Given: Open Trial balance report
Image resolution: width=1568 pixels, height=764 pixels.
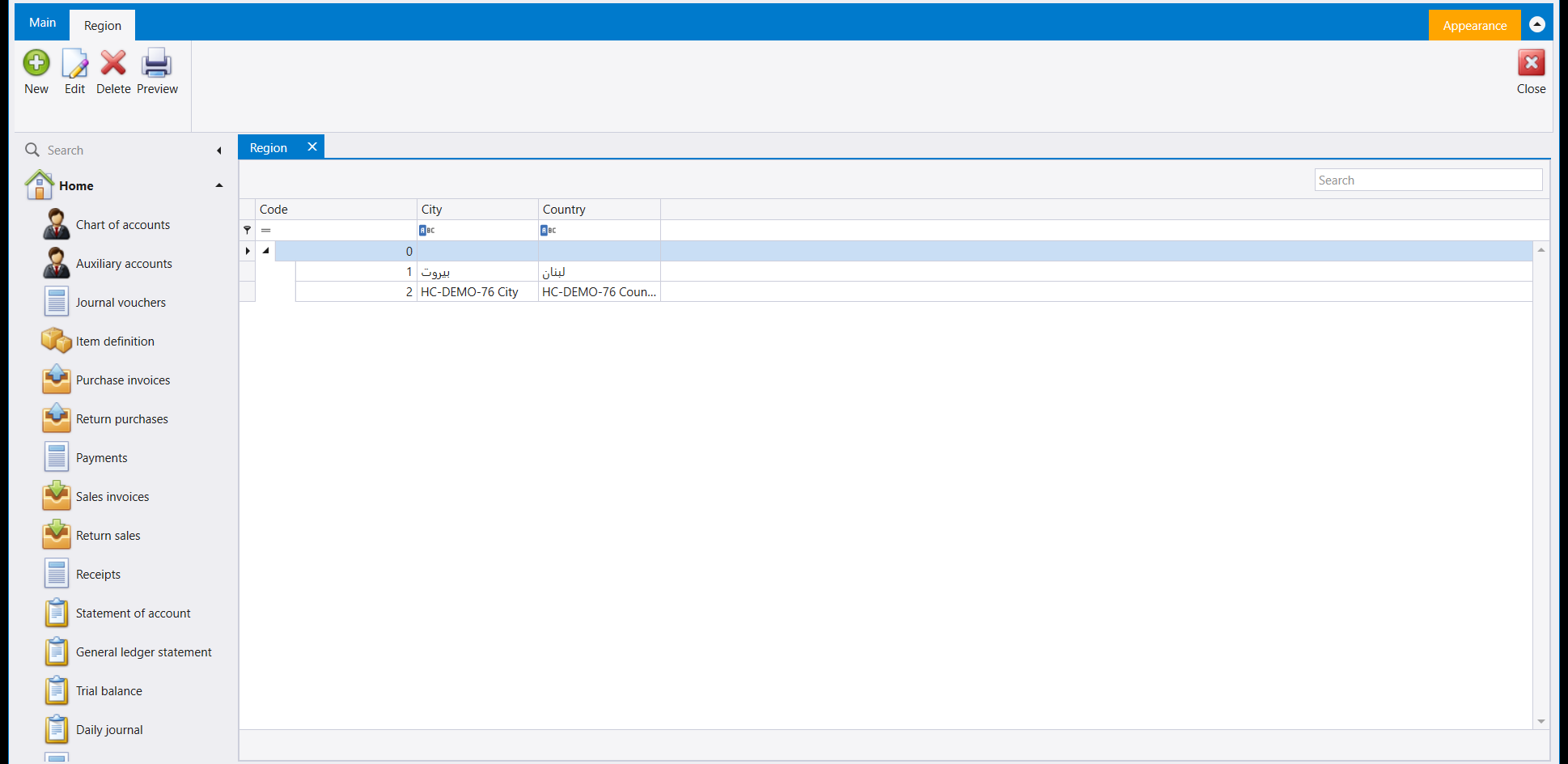Looking at the screenshot, I should (x=108, y=691).
